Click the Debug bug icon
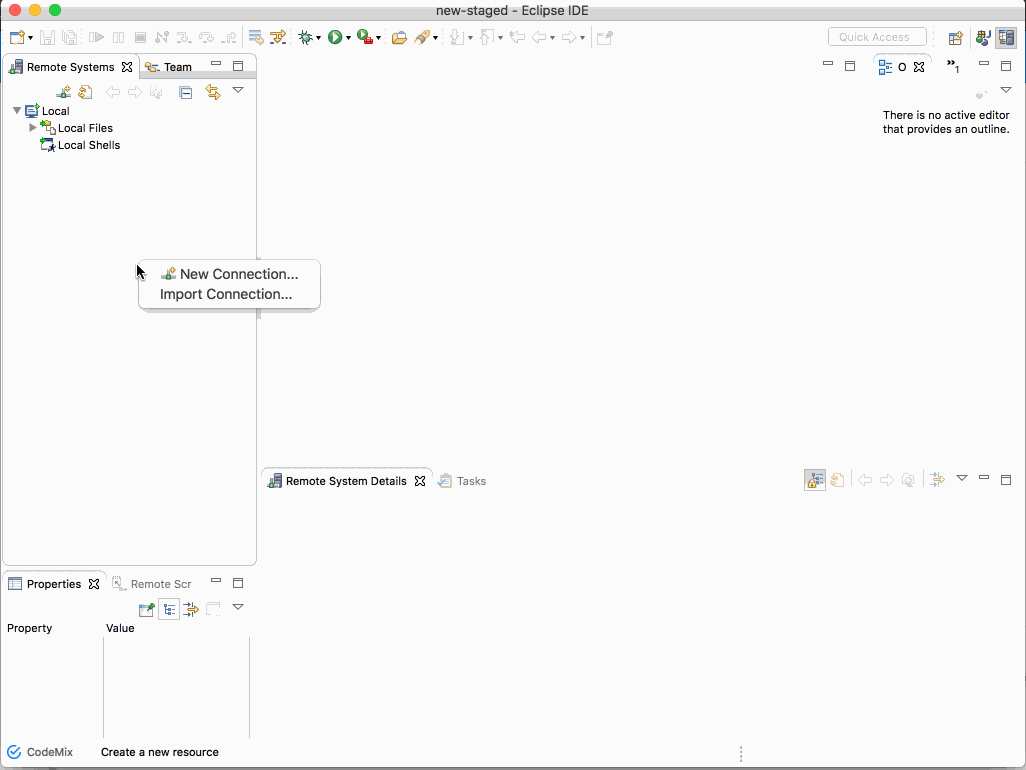This screenshot has height=770, width=1026. 305,37
